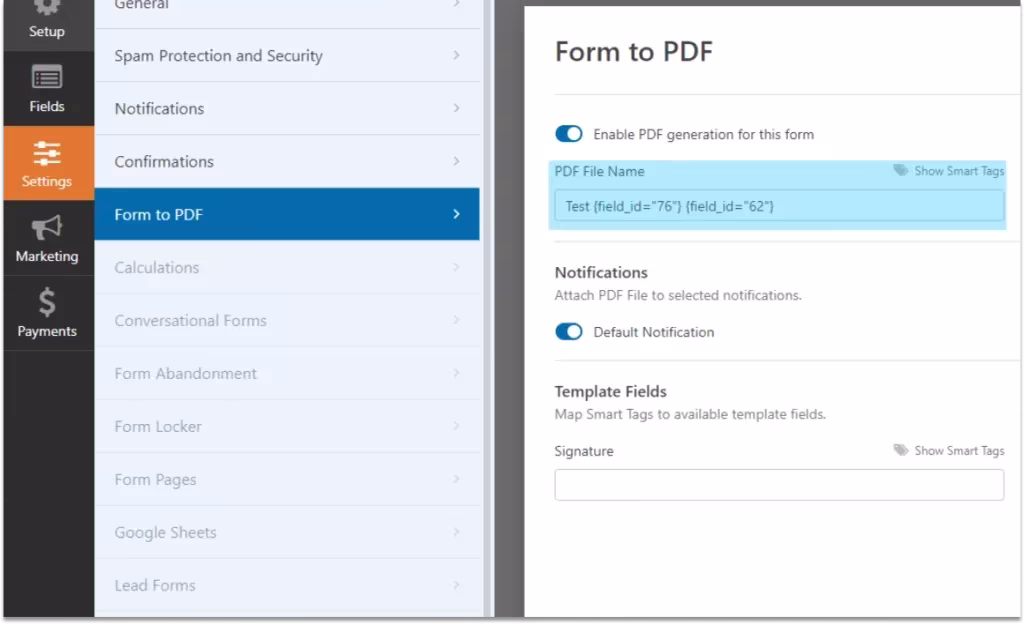The height and width of the screenshot is (624, 1024).
Task: Open the Fields panel icon
Action: (x=47, y=78)
